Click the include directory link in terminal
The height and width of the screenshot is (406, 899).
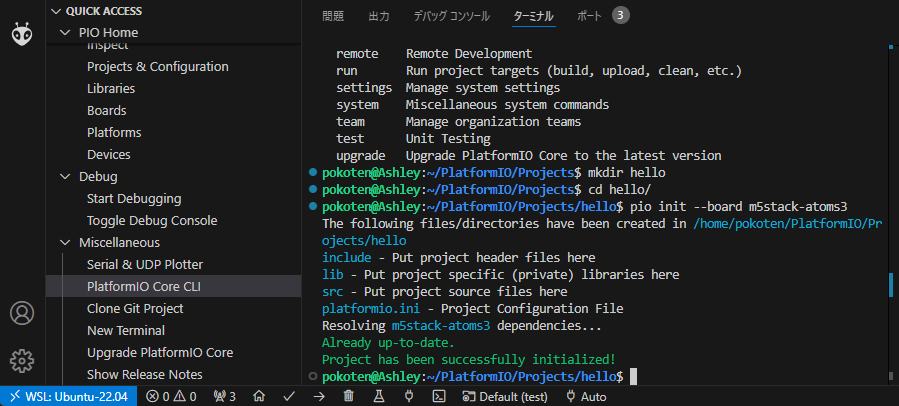point(346,257)
